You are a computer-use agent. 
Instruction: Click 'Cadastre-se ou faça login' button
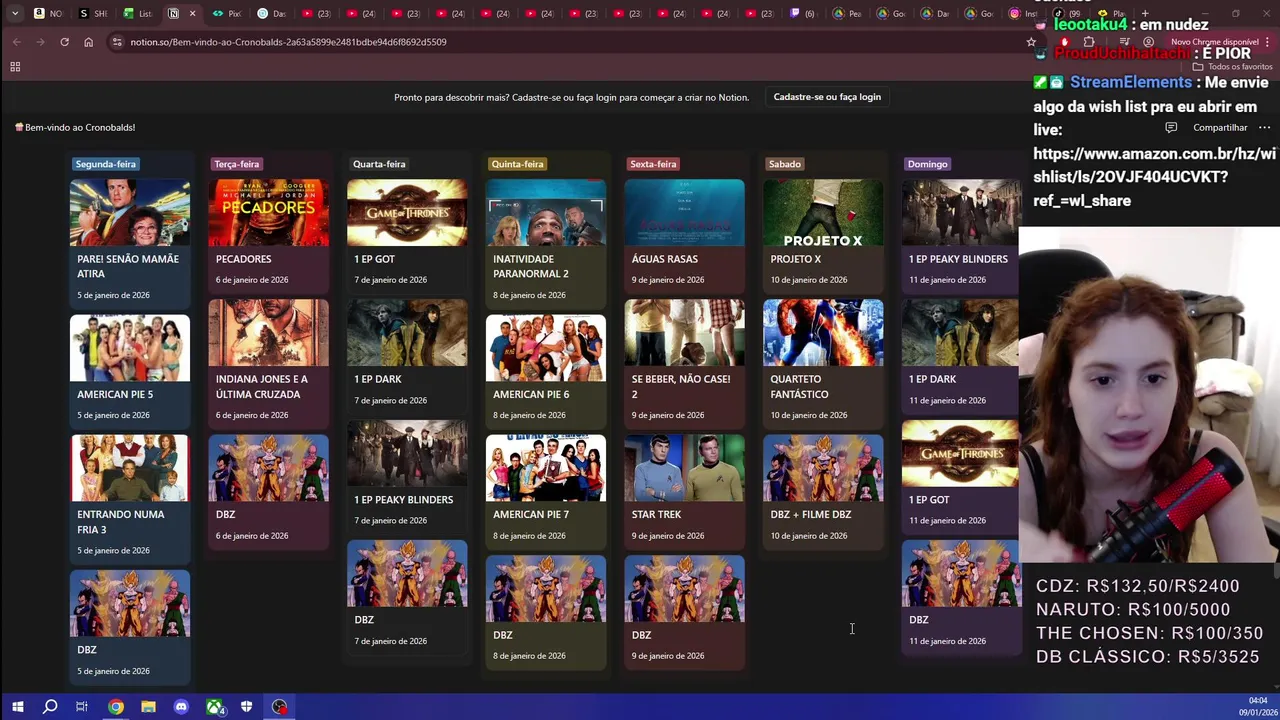pos(827,97)
